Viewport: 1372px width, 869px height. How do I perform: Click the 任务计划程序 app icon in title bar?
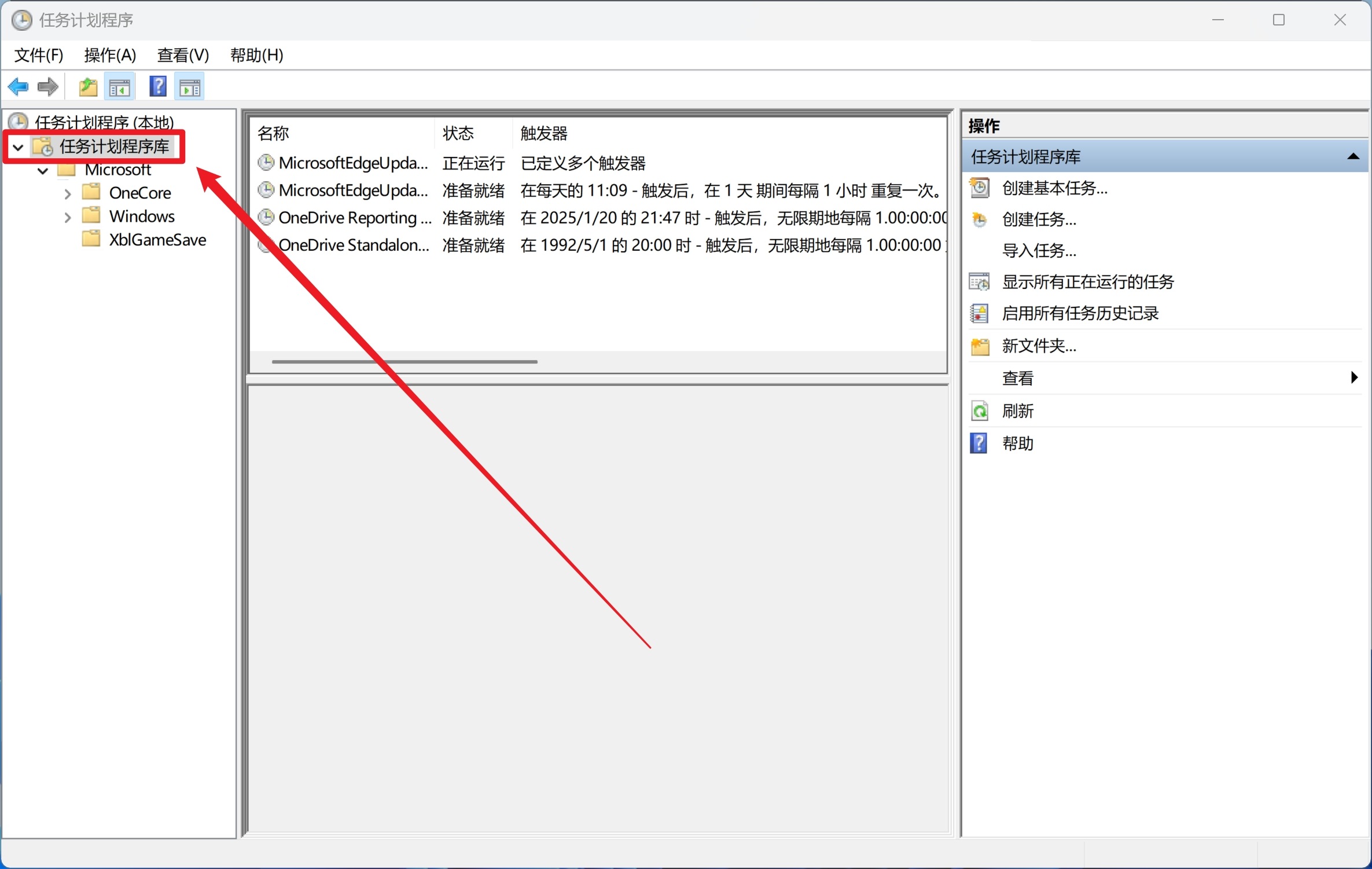pos(21,20)
